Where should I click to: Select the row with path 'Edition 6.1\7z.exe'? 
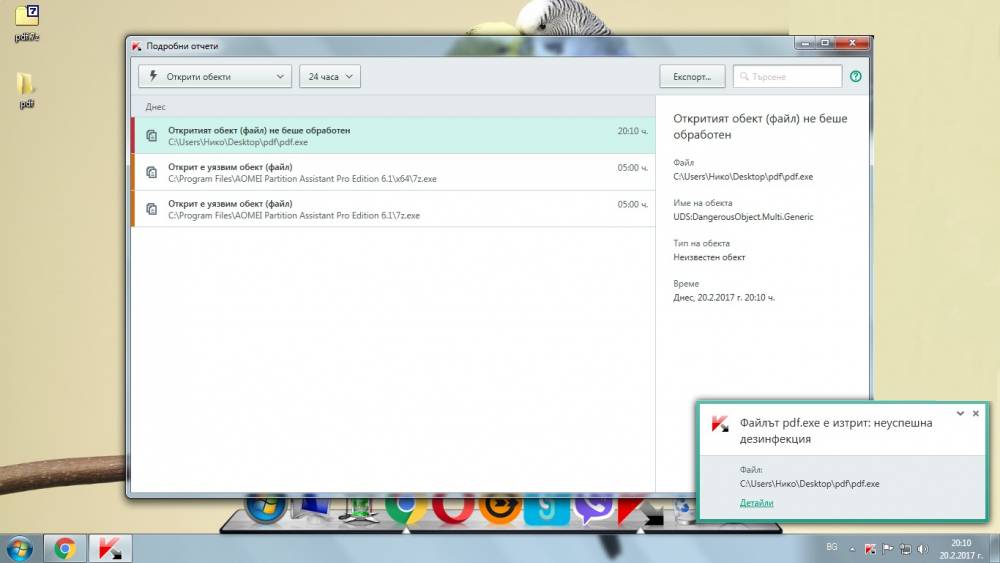pos(393,209)
